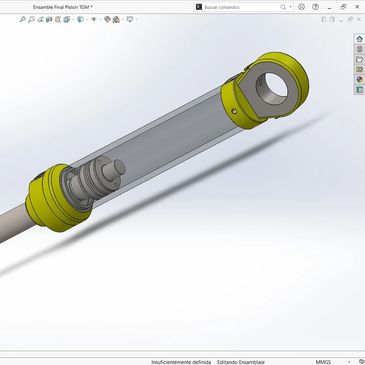Expand the Apply Scene dropdown arrow

click(x=122, y=20)
